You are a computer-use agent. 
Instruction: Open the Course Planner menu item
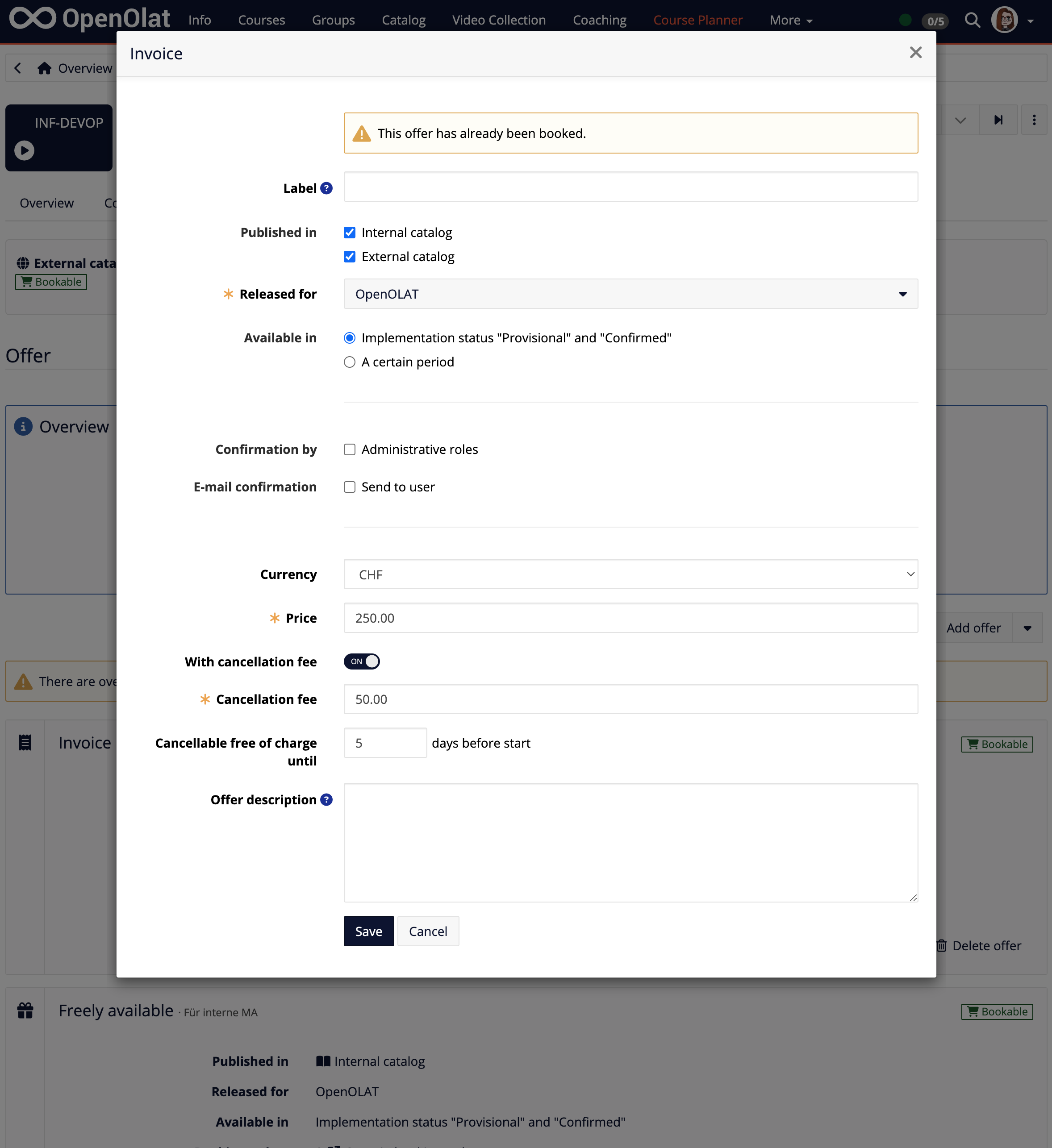(x=698, y=19)
